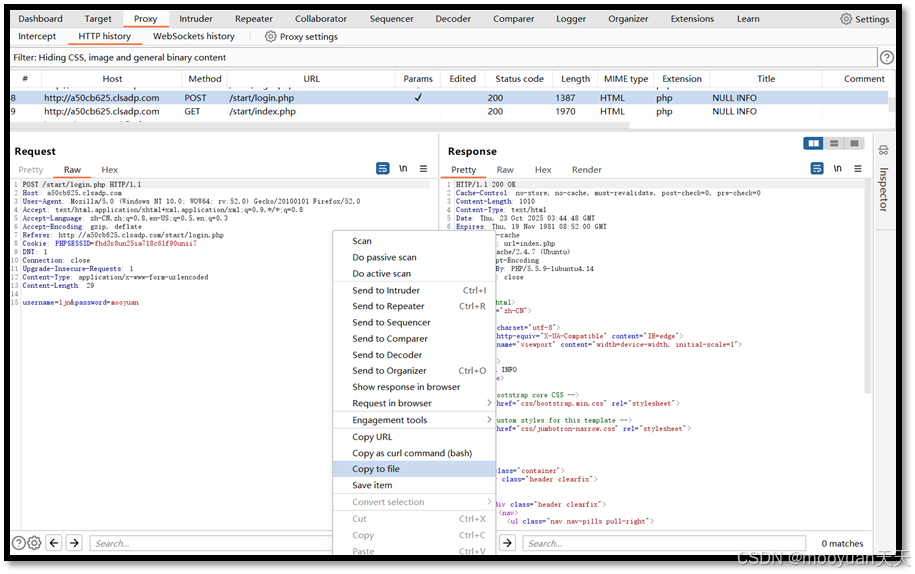915x574 pixels.
Task: Open the Logger tab
Action: [571, 19]
